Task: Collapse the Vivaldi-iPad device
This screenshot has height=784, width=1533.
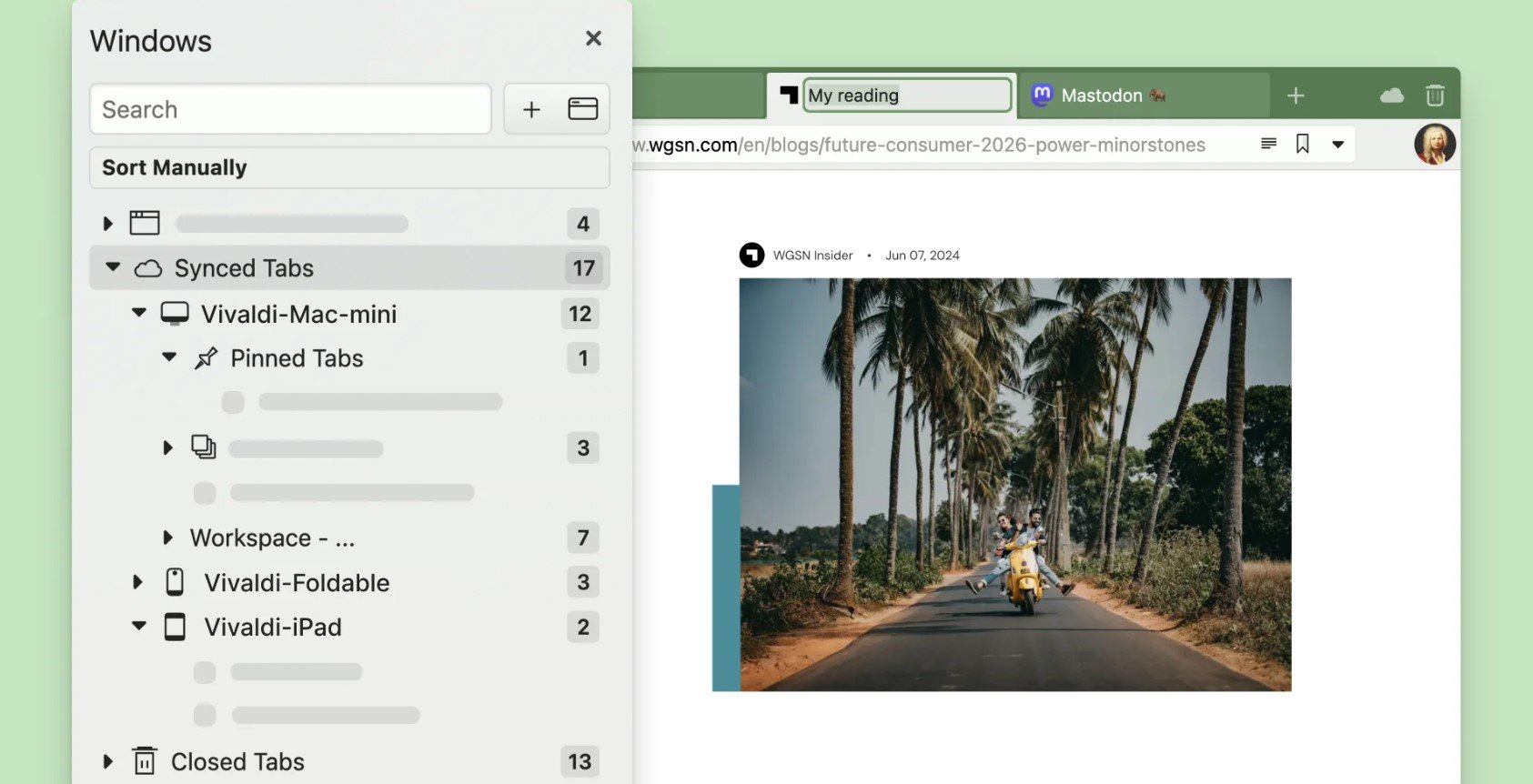Action: 138,626
